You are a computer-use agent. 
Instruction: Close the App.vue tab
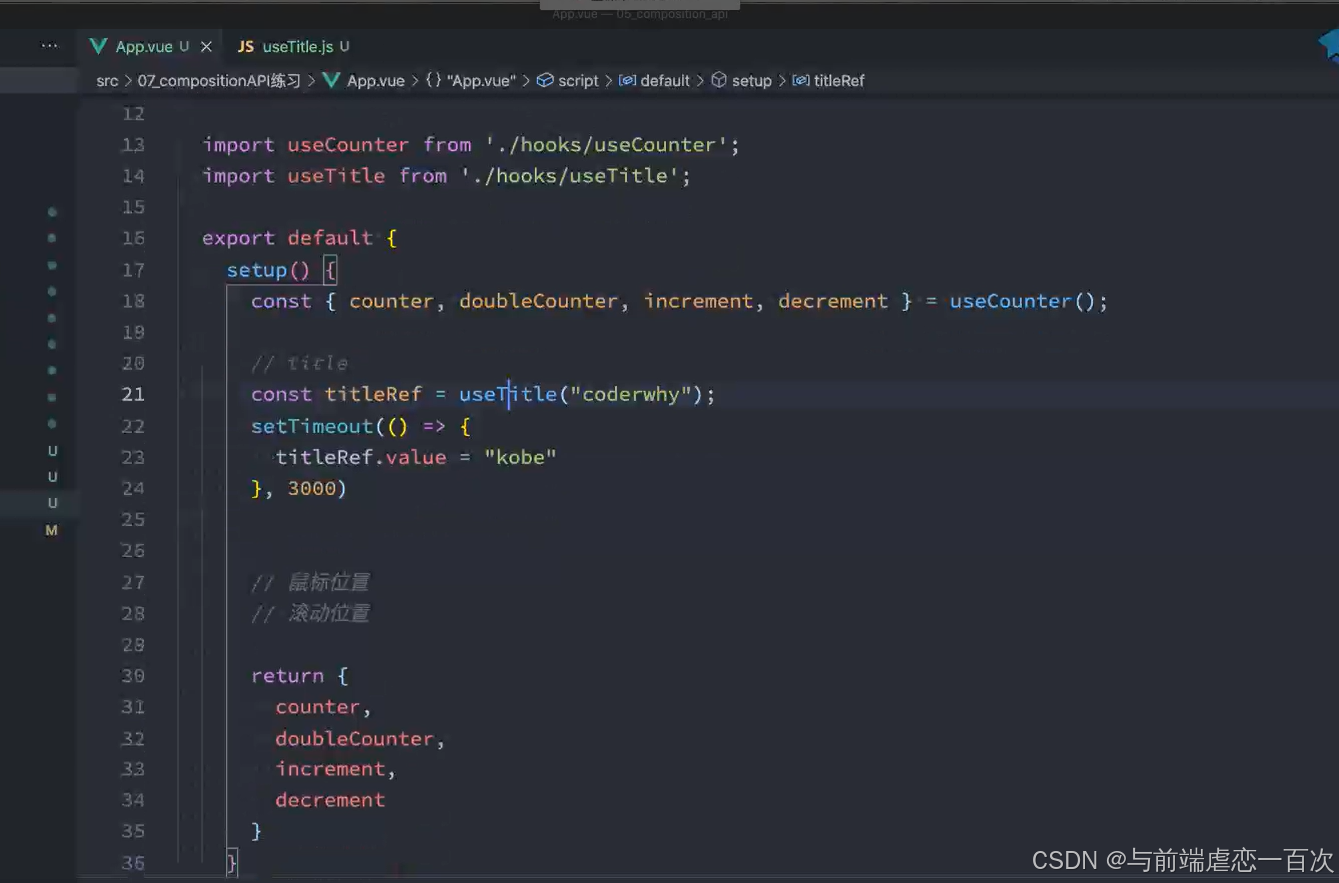pyautogui.click(x=206, y=47)
